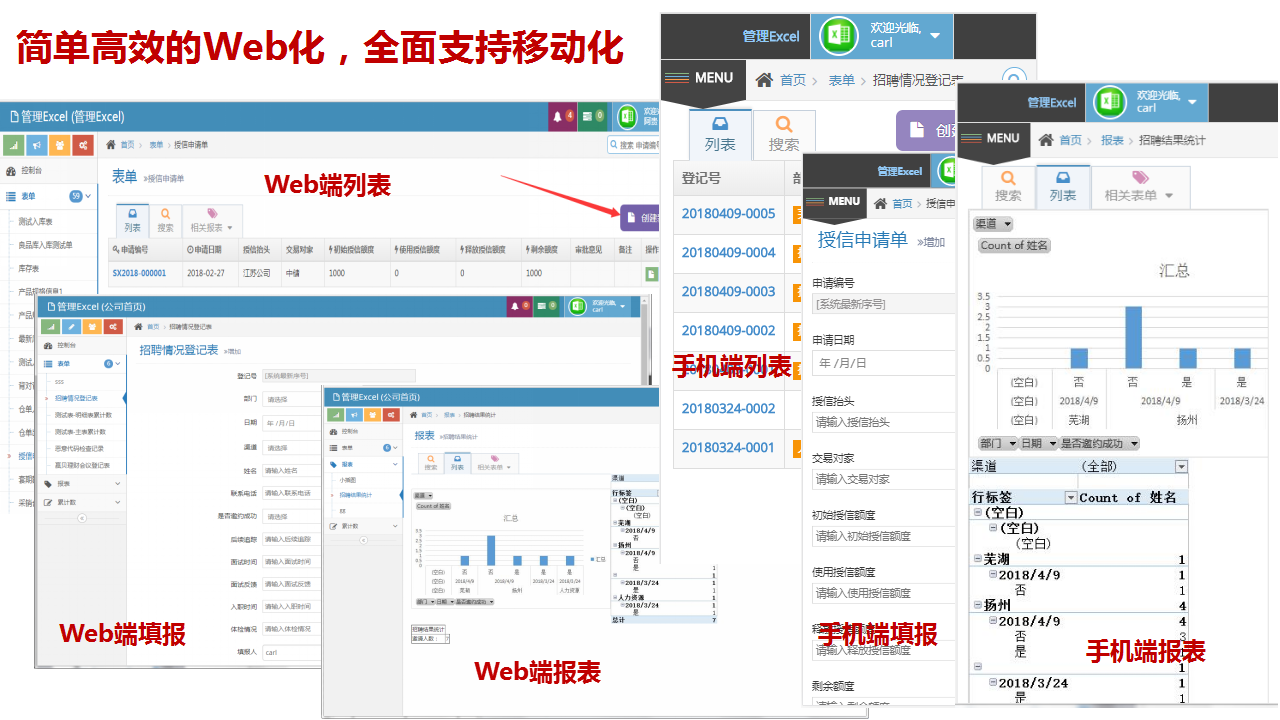Click home icon in 授信申请单 web breadcrumb
Screen dimensions: 1280x720
[x=112, y=145]
